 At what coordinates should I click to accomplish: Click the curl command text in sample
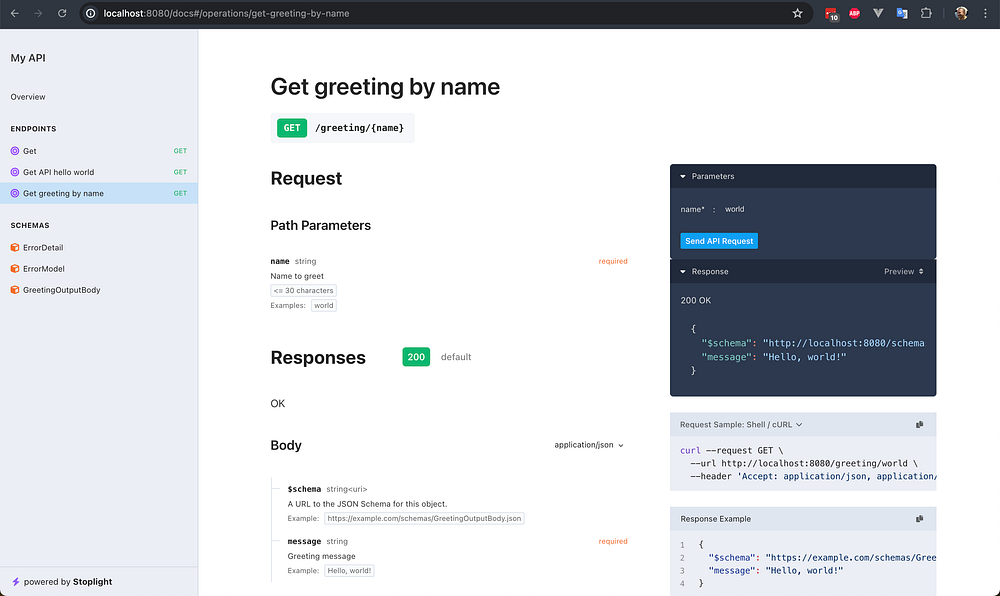coord(690,450)
